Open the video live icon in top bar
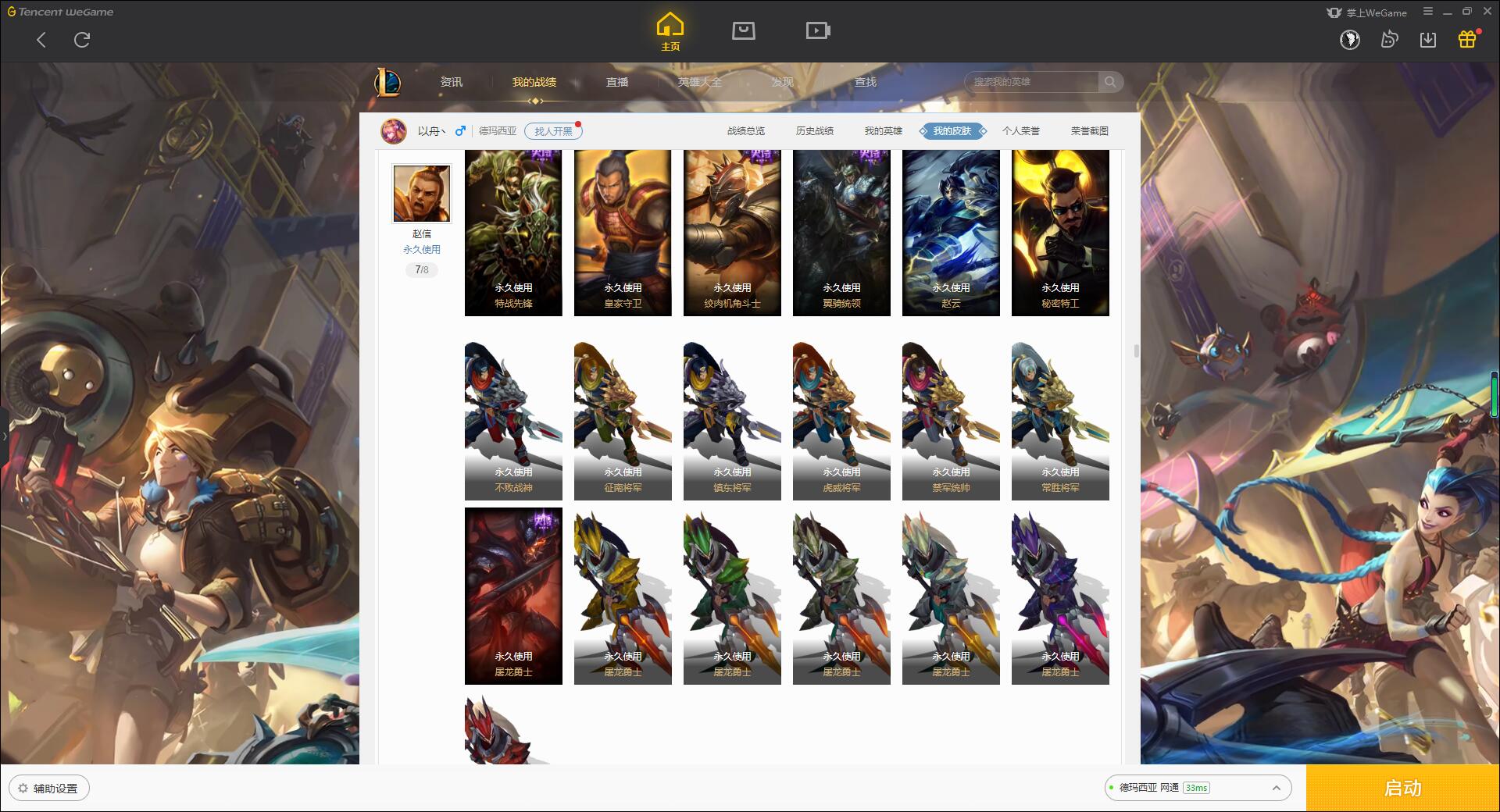Viewport: 1500px width, 812px height. pos(818,30)
